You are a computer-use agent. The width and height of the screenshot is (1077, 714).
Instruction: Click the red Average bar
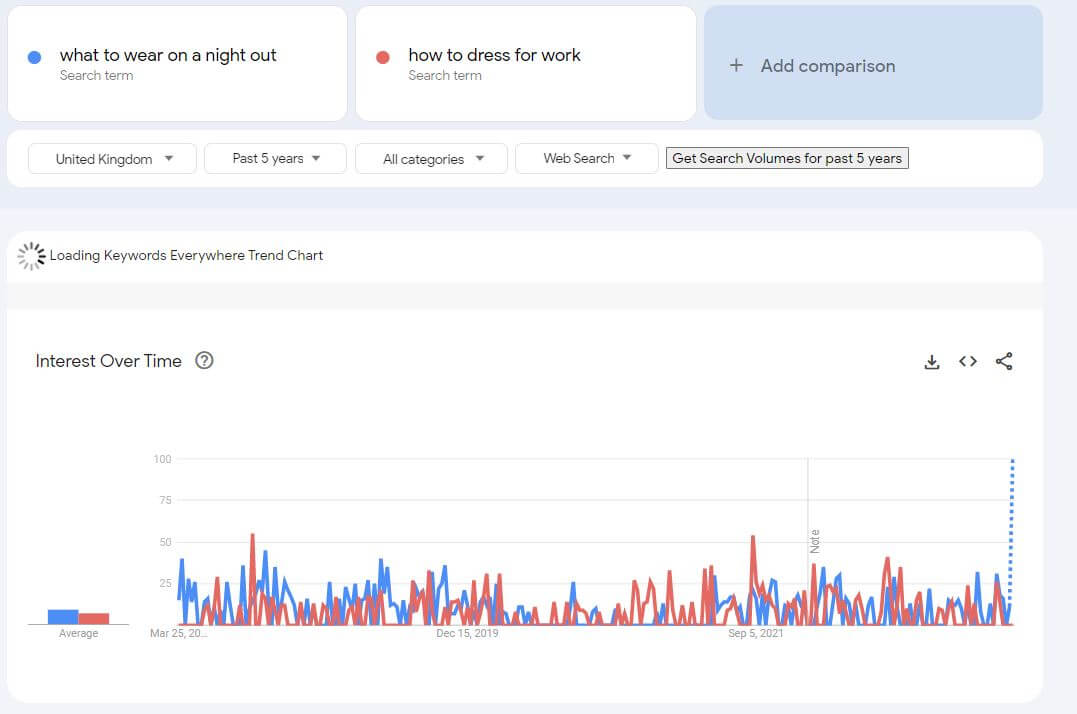point(93,619)
